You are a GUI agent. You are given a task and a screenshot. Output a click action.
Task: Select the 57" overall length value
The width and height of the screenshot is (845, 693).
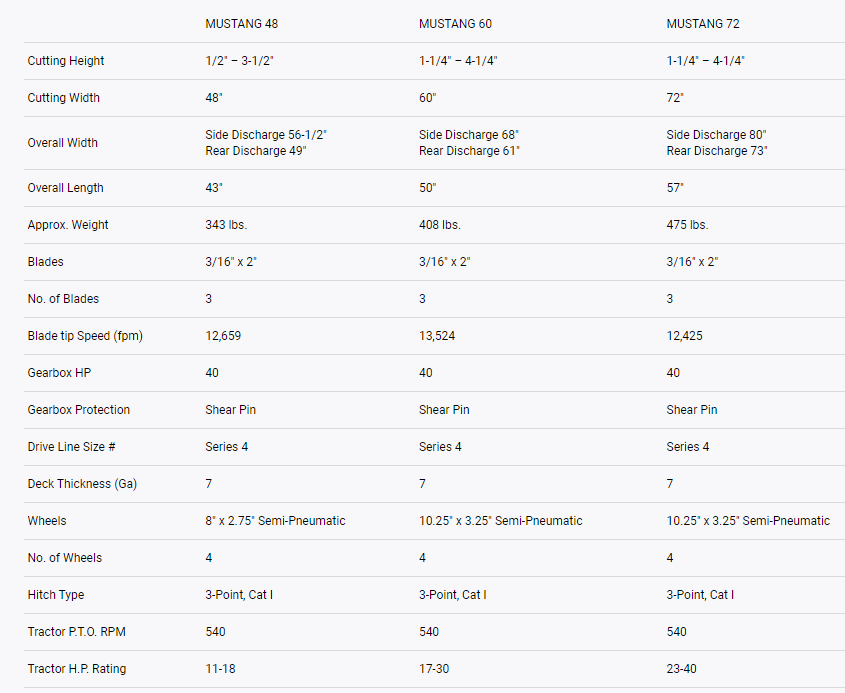click(x=675, y=188)
